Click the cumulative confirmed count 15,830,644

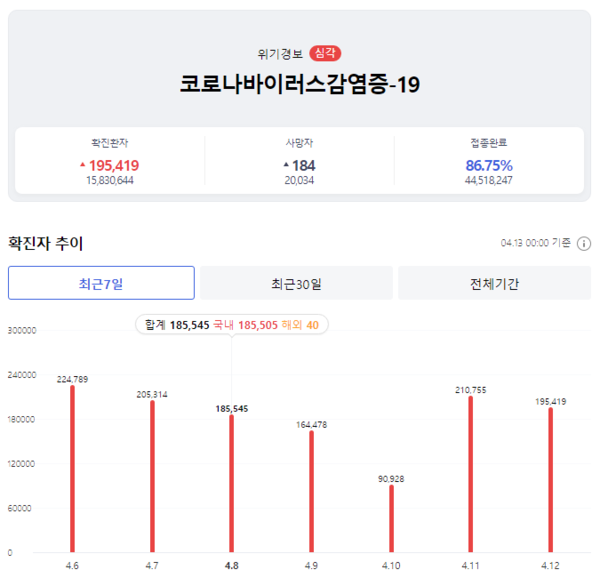pos(110,180)
